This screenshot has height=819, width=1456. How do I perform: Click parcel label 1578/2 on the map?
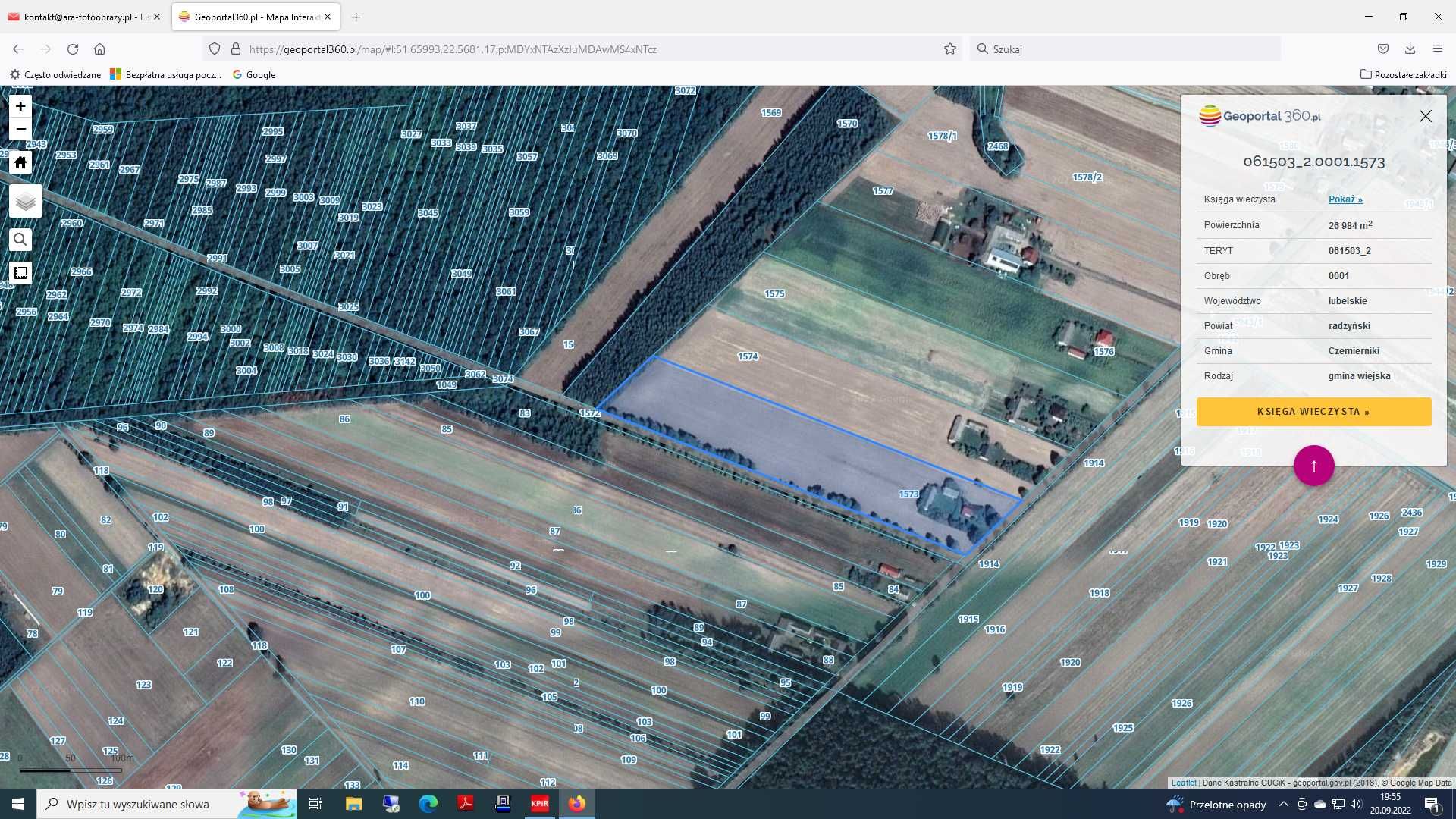click(1087, 177)
